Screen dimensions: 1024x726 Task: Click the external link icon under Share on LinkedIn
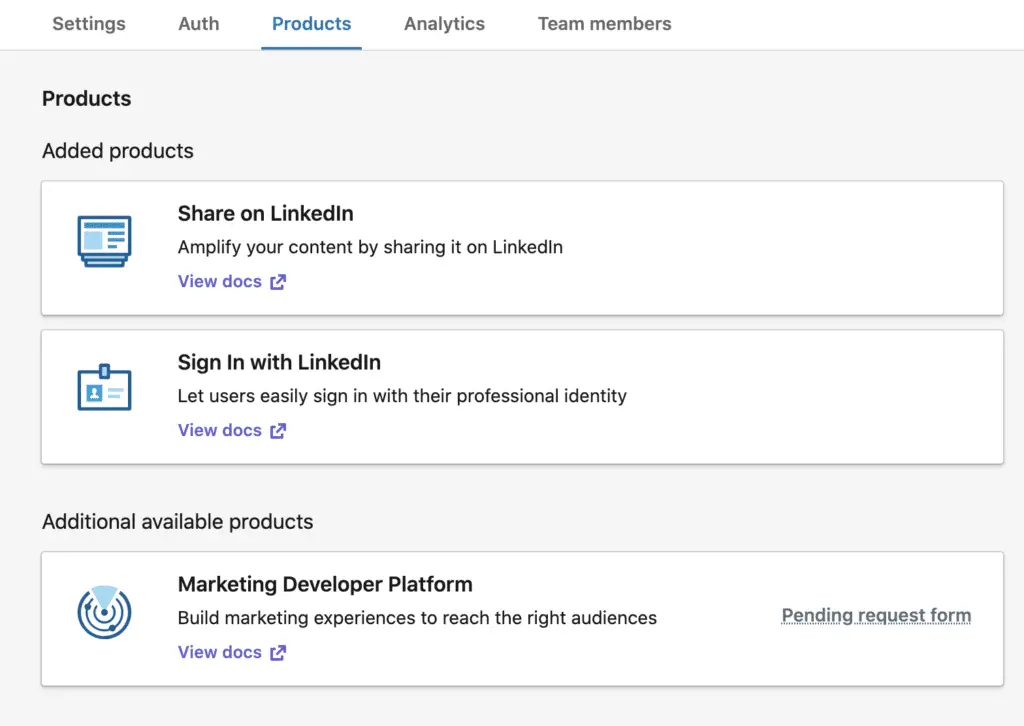tap(278, 282)
